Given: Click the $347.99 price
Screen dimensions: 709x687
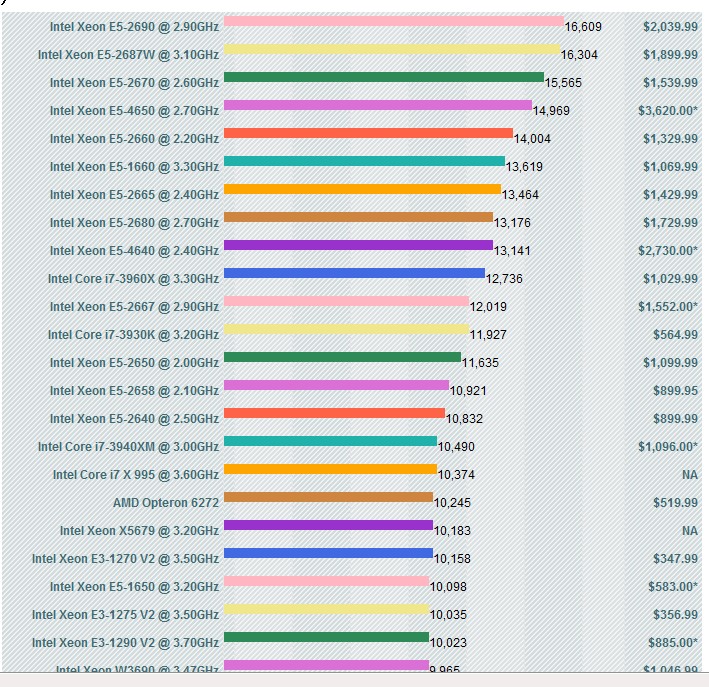Looking at the screenshot, I should click(x=676, y=559).
